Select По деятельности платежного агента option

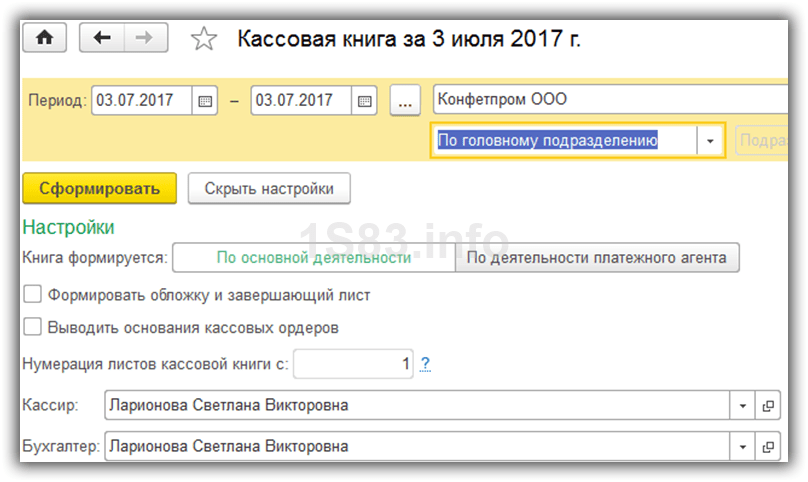pyautogui.click(x=597, y=257)
